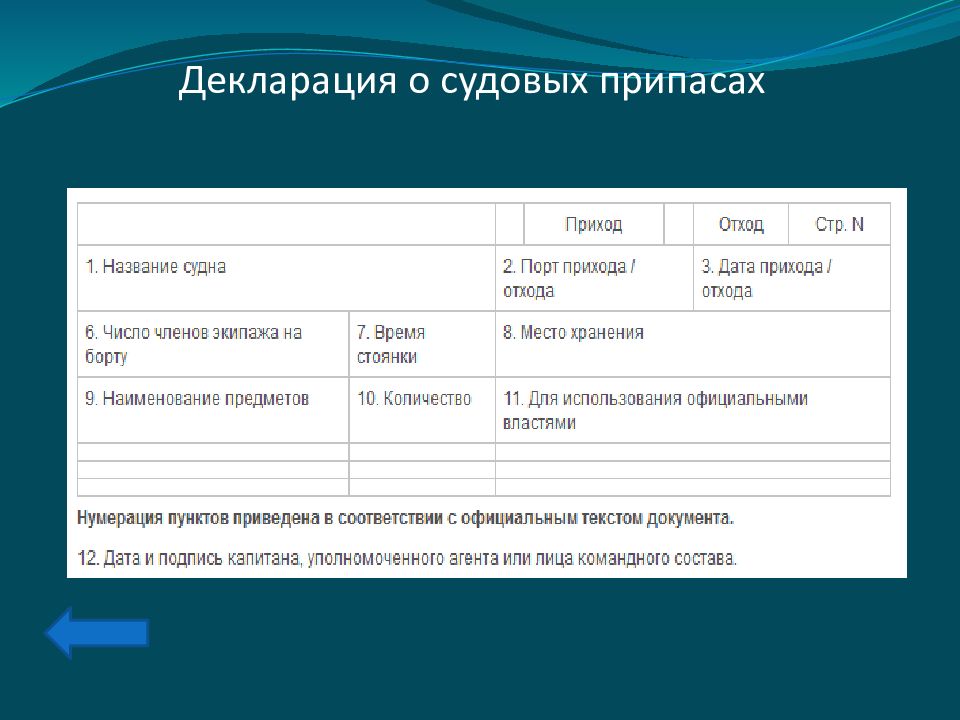Select cell '2. Порт прихода / отхода'

tap(594, 278)
